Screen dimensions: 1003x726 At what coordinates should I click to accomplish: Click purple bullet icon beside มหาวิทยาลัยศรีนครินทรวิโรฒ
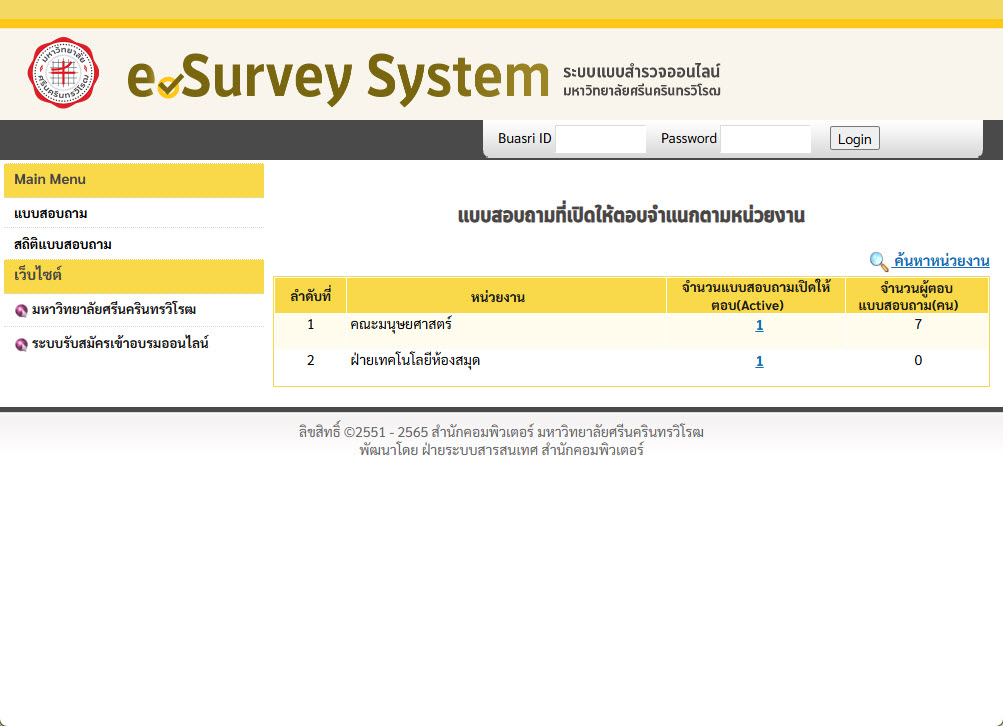[21, 310]
